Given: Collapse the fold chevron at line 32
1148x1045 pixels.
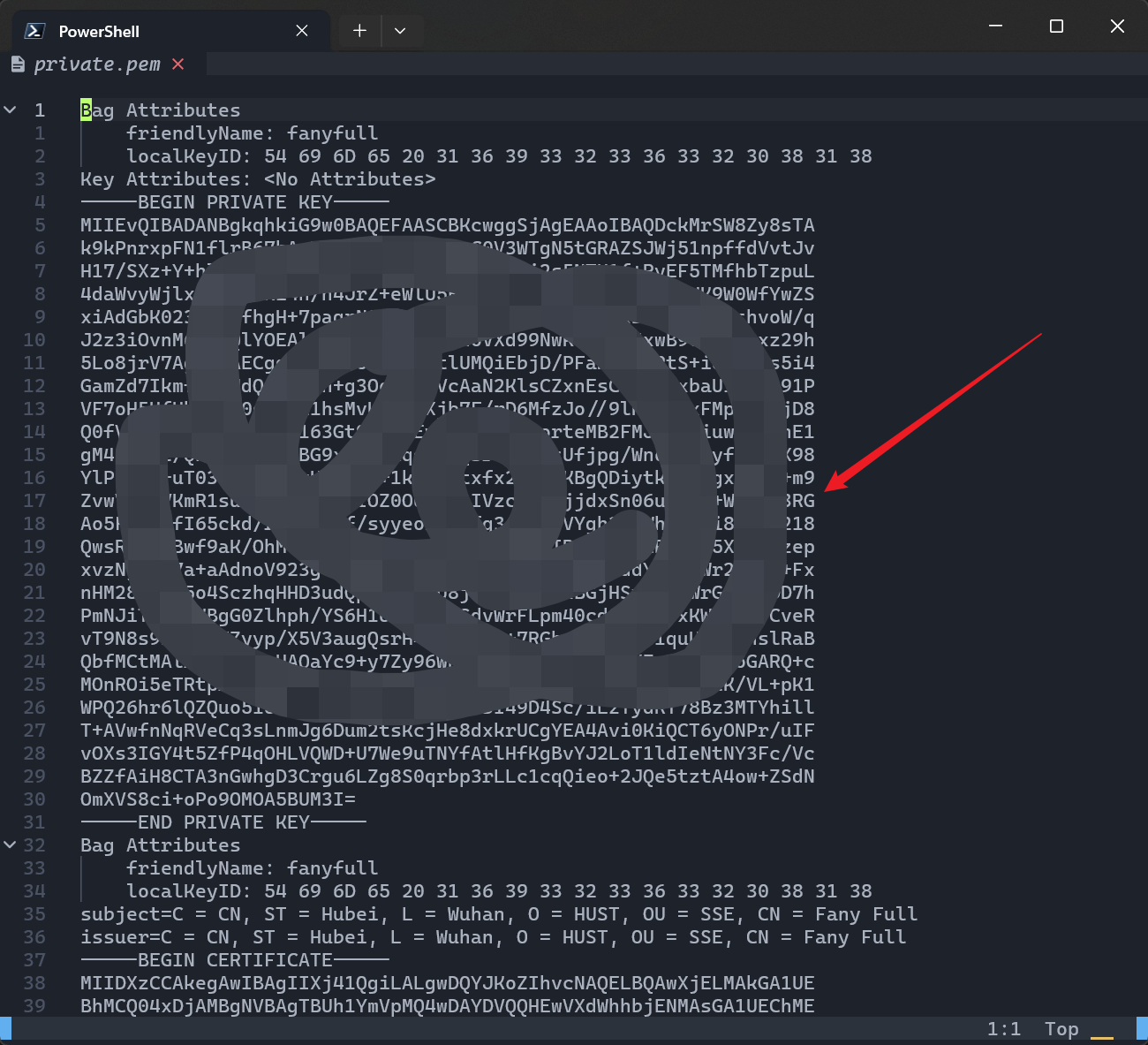Looking at the screenshot, I should (x=11, y=845).
